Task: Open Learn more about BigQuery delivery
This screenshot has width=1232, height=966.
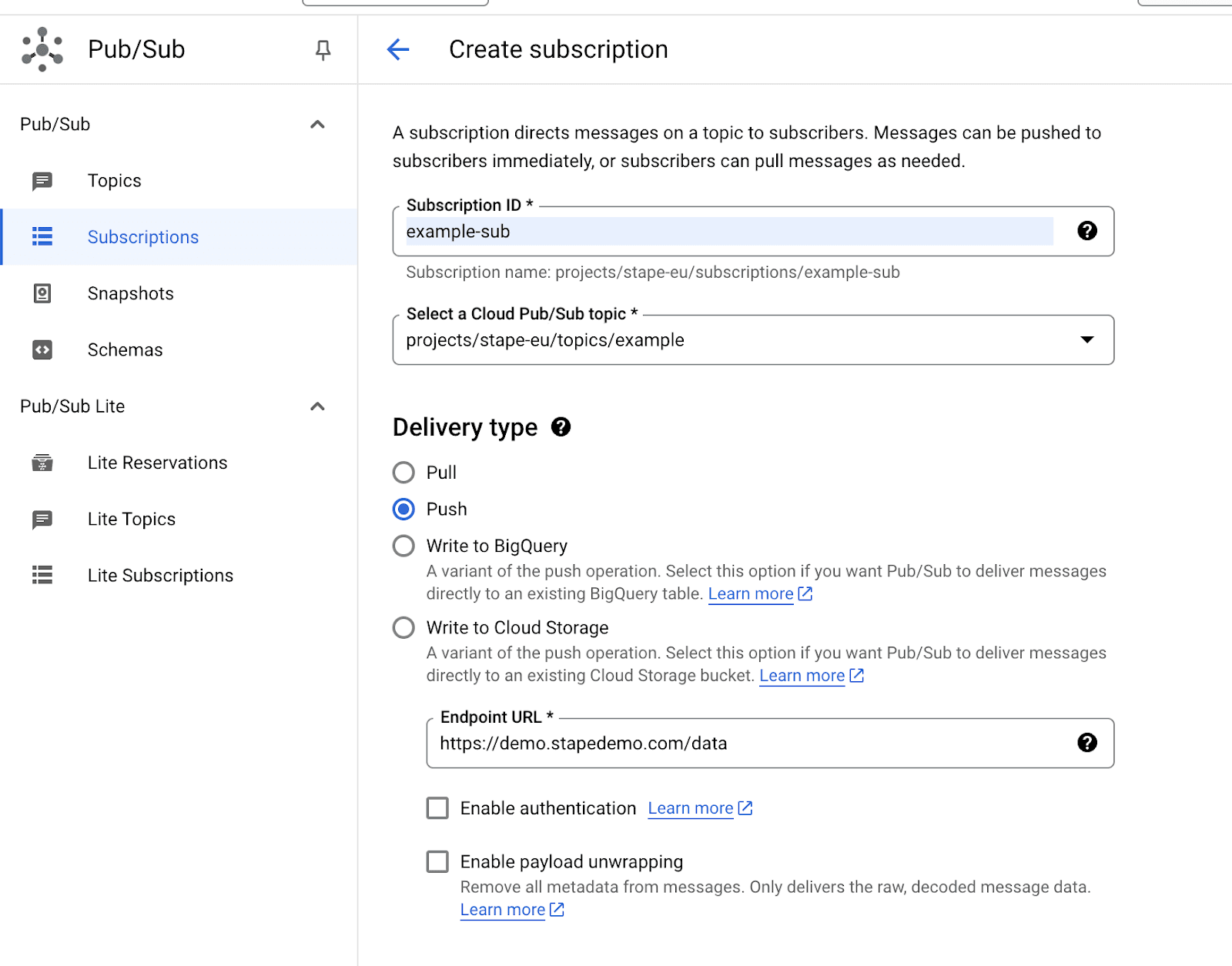Action: pyautogui.click(x=751, y=593)
